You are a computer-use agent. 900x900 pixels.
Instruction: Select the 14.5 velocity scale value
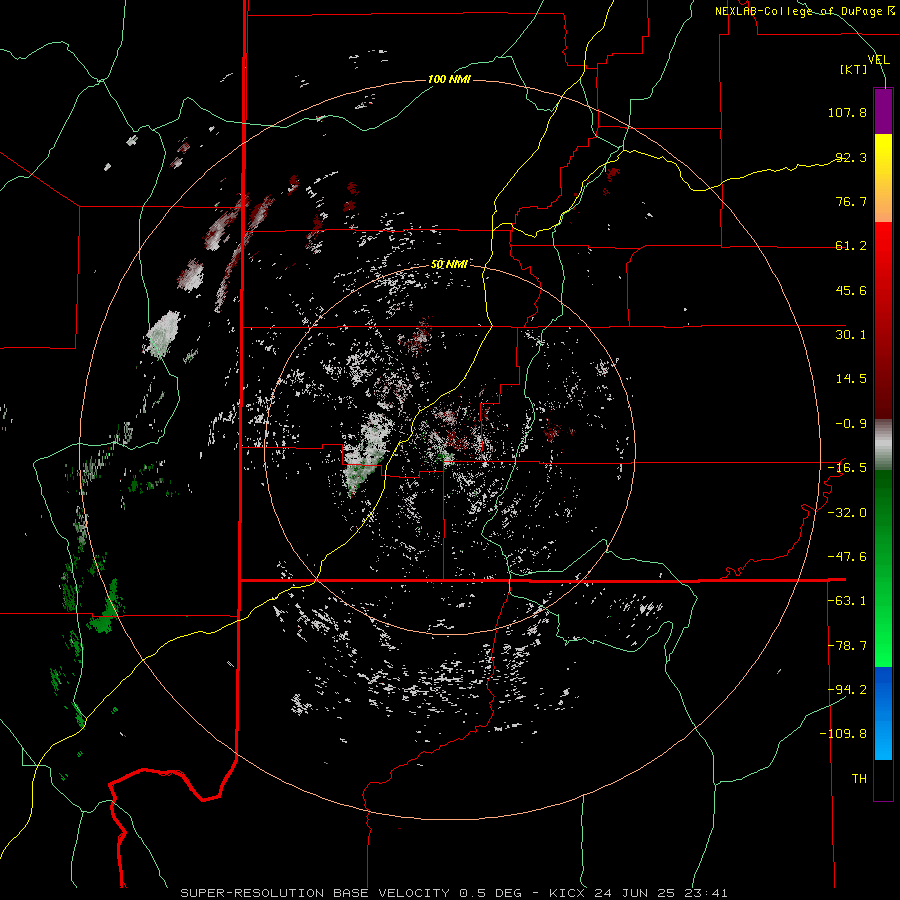pos(851,379)
